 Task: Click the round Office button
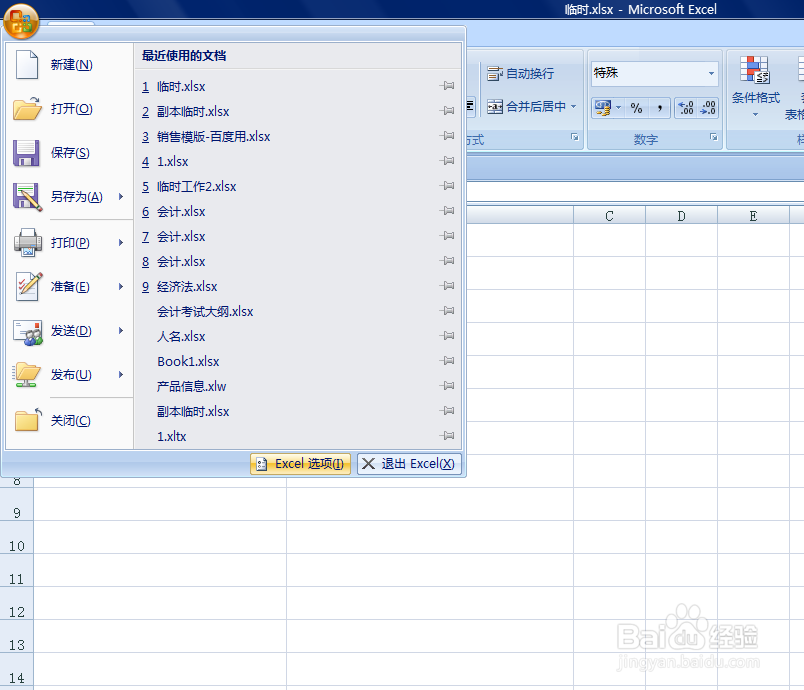click(21, 22)
